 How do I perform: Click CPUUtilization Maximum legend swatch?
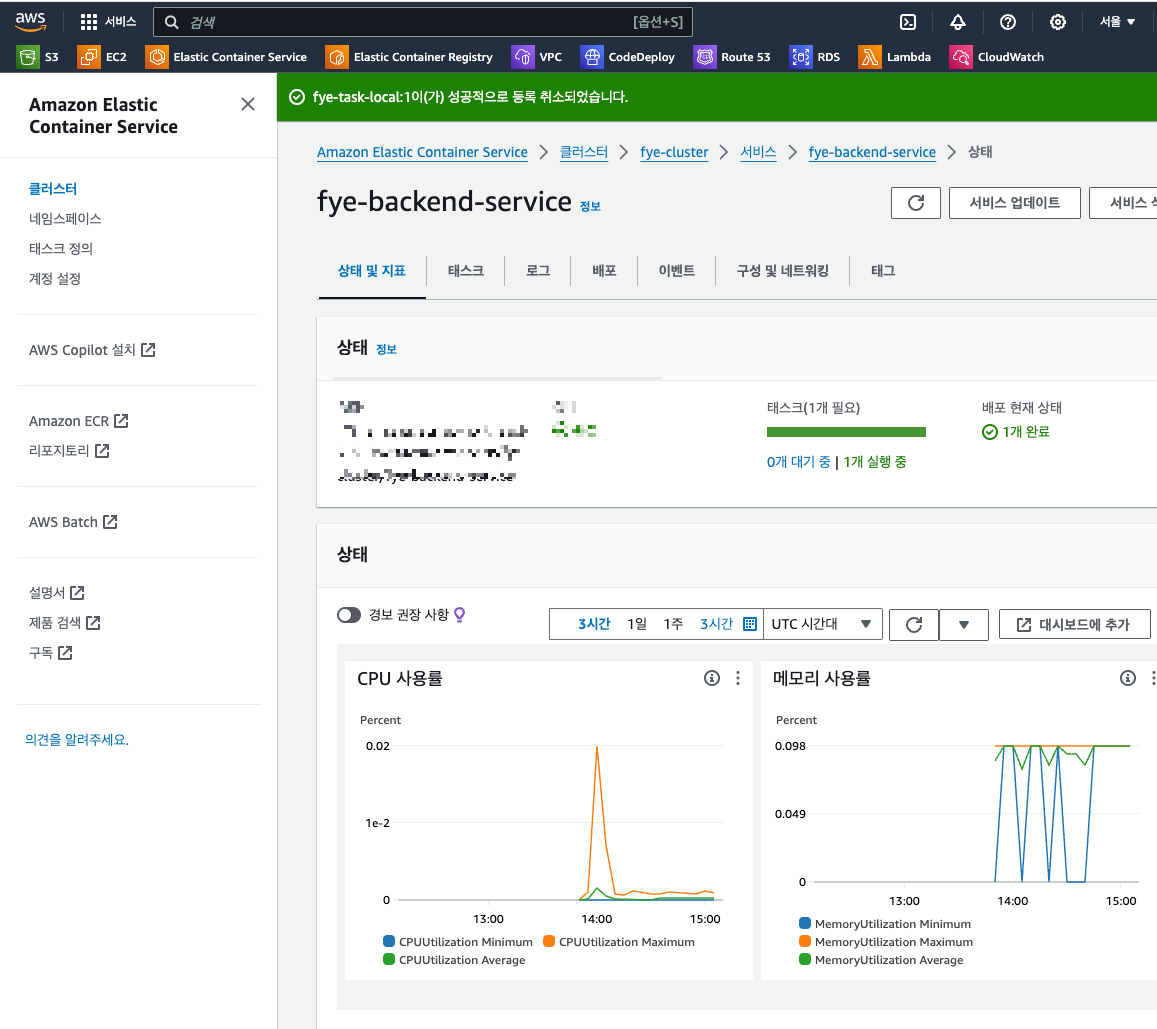(x=549, y=941)
